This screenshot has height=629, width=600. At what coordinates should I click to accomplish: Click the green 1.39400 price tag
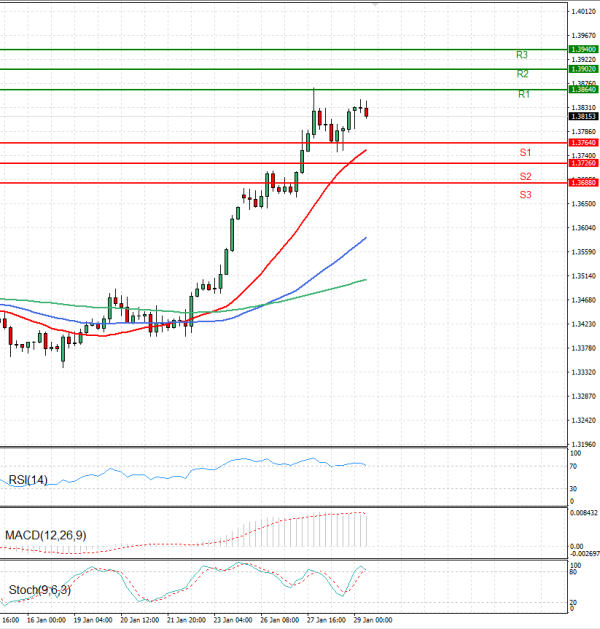coord(583,49)
